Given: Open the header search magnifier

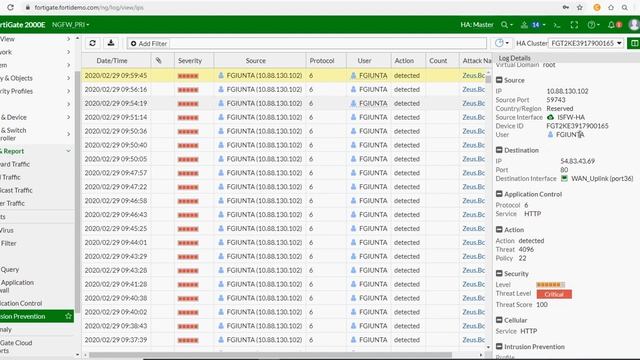Looking at the screenshot, I should 504,25.
